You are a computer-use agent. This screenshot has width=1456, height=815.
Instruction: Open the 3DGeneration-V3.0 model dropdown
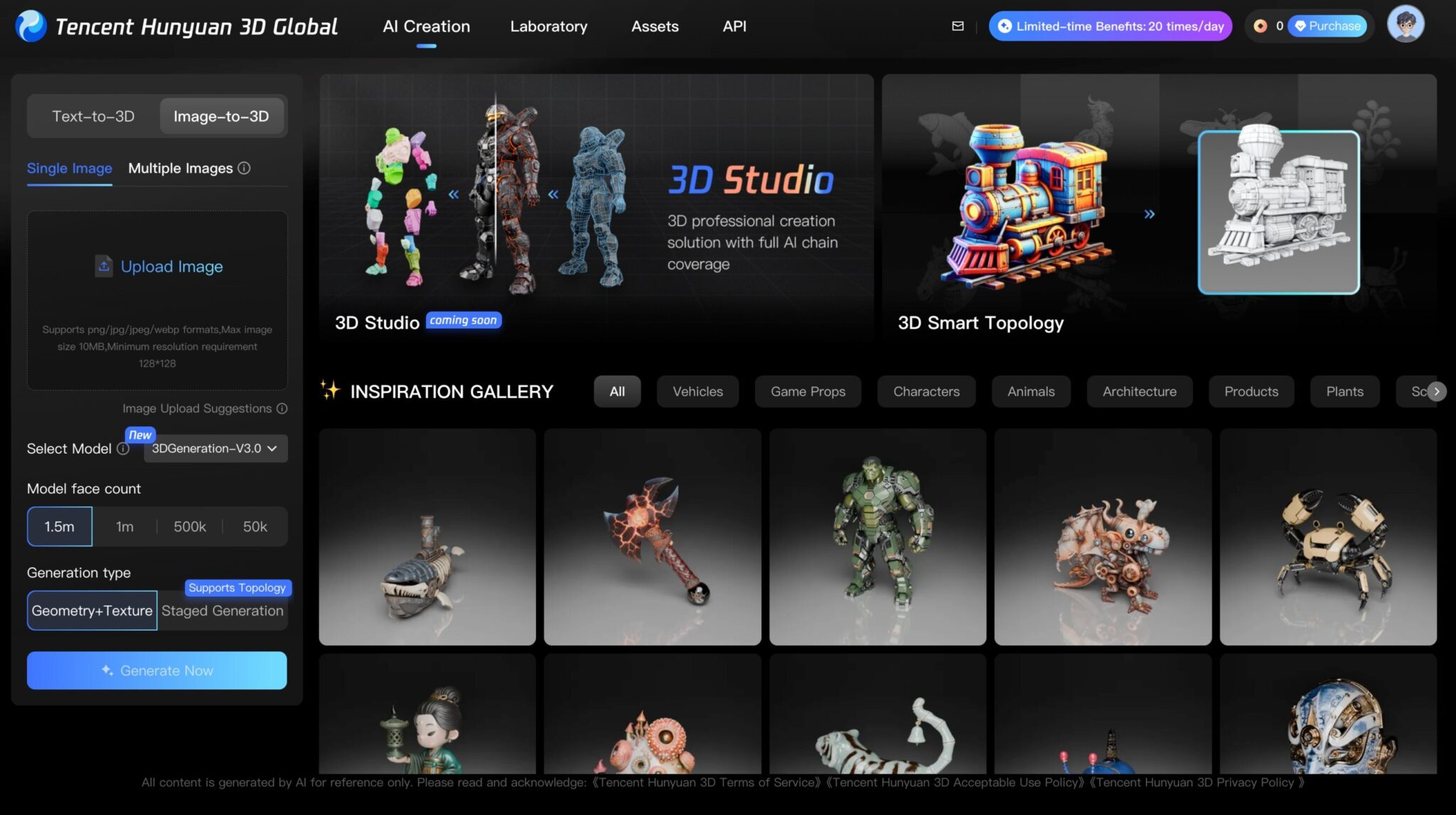pos(215,449)
